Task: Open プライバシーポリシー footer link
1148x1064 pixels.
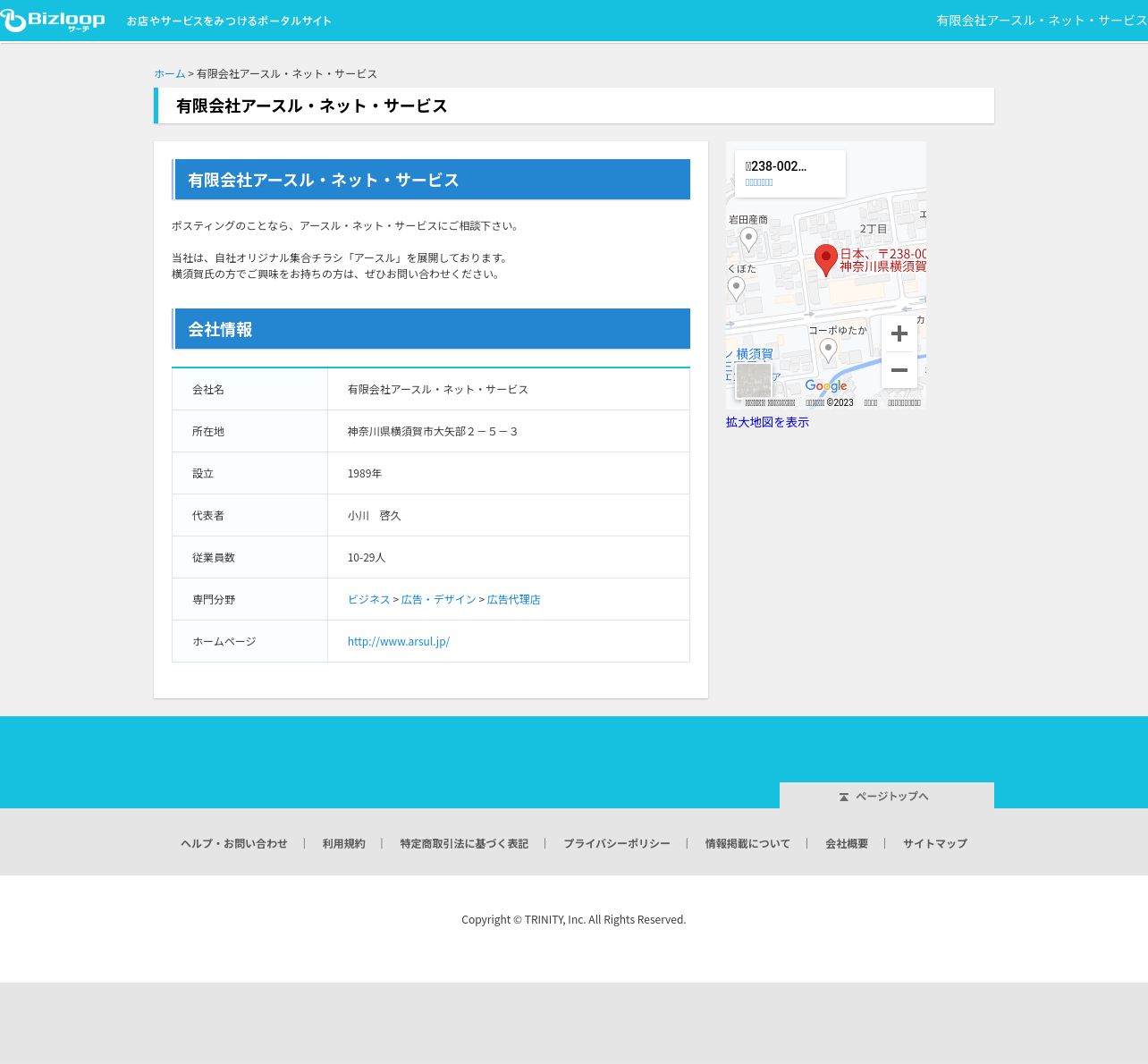Action: (x=617, y=843)
